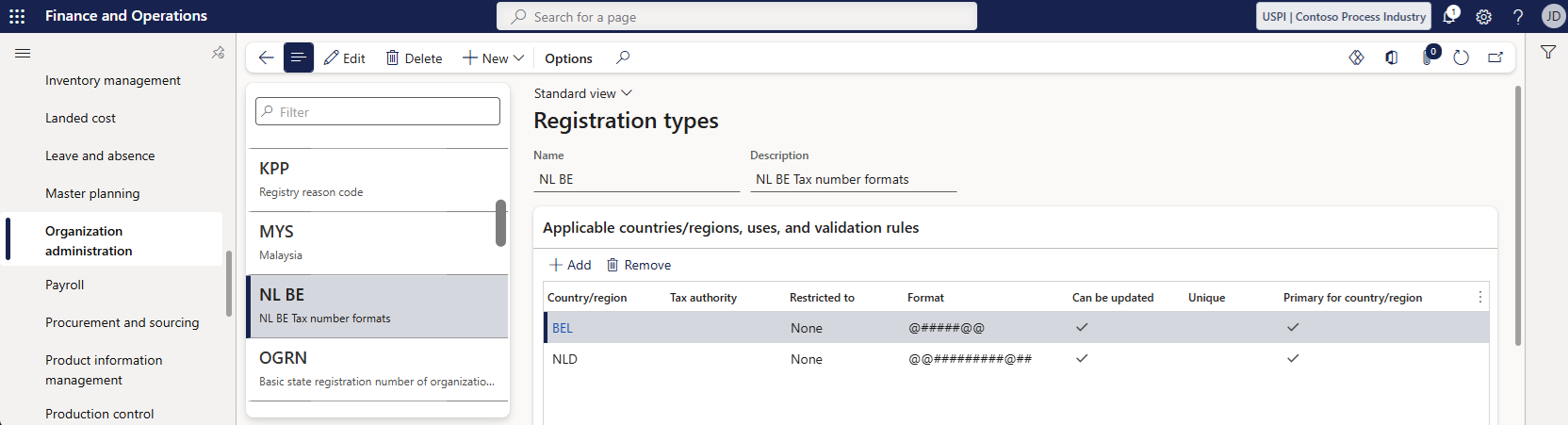Refresh the page using the refresh icon
This screenshot has width=1568, height=425.
tap(1461, 57)
